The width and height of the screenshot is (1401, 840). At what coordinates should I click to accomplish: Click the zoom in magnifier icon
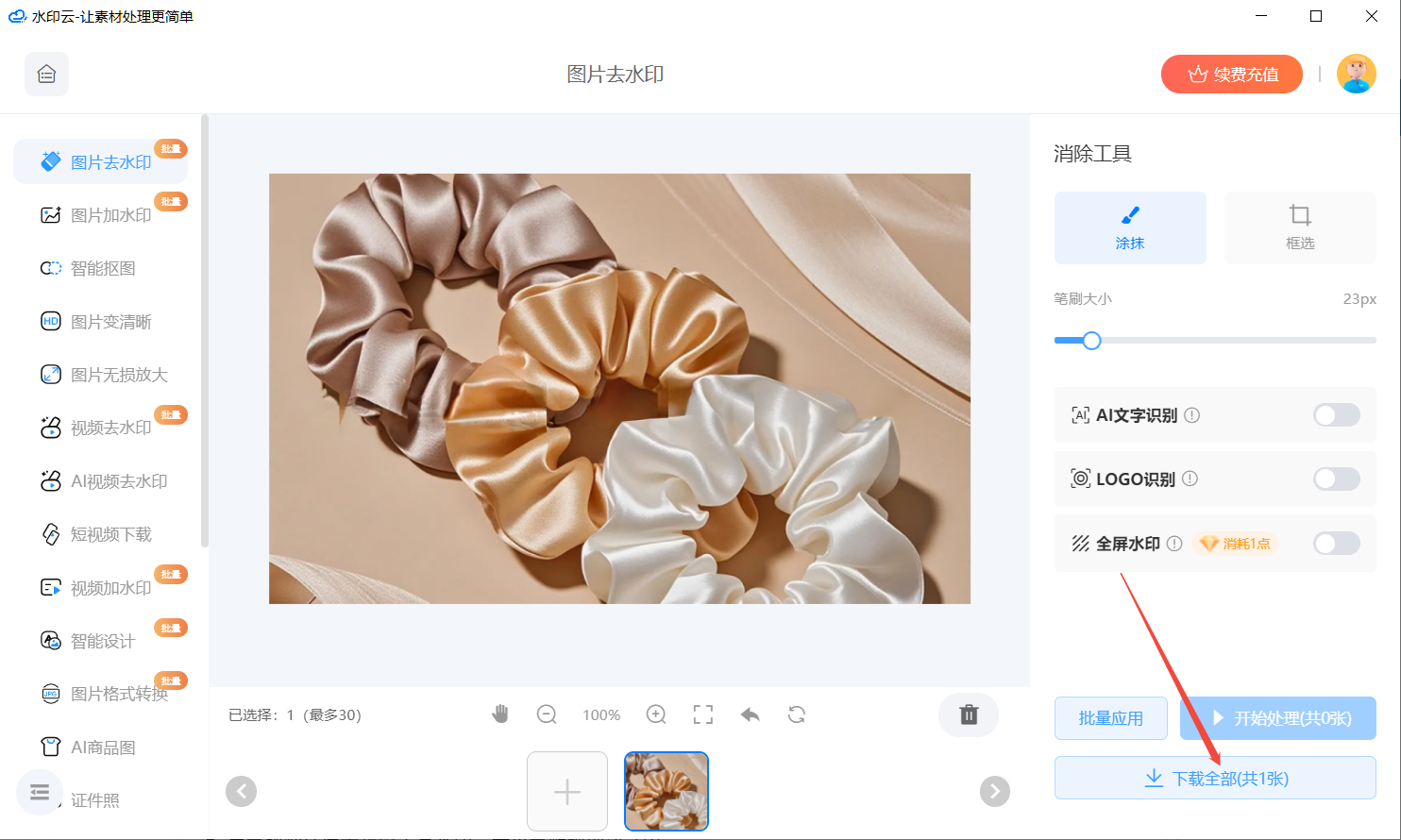click(656, 714)
